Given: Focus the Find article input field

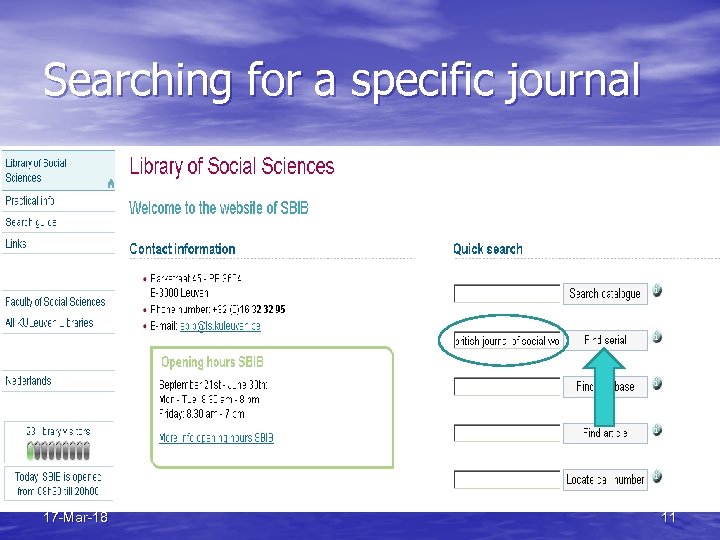Looking at the screenshot, I should click(x=507, y=433).
